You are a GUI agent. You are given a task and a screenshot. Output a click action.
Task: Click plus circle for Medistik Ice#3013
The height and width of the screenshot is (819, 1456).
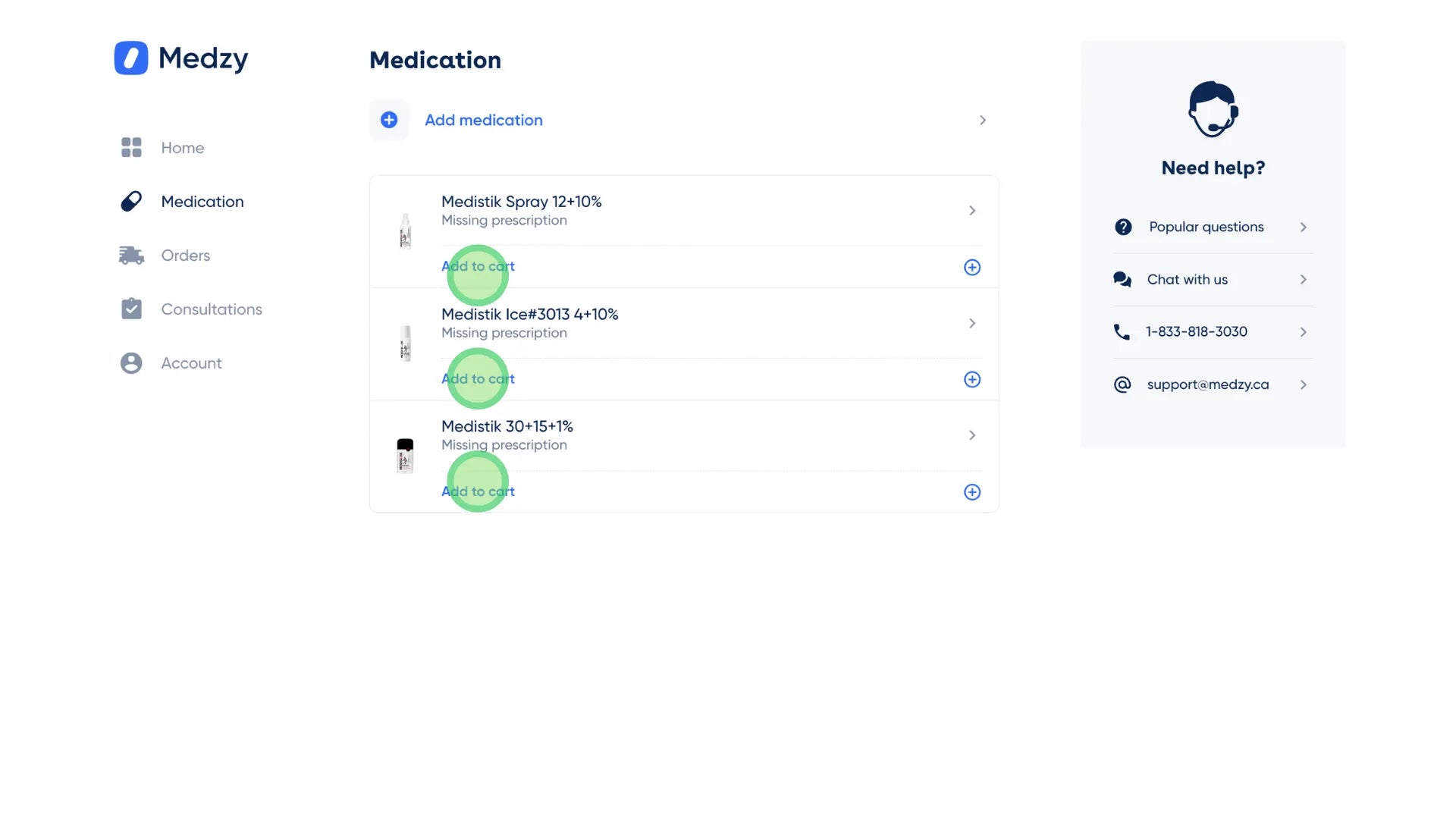(971, 379)
